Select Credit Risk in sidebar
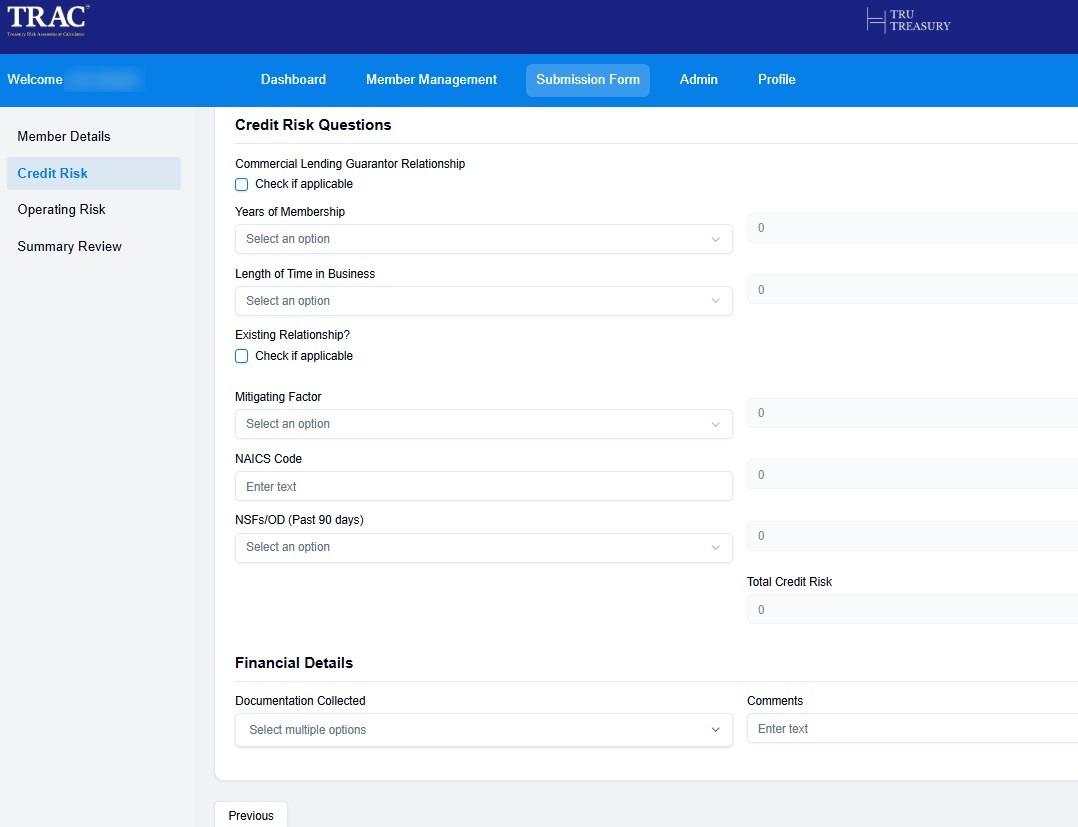 (x=94, y=173)
